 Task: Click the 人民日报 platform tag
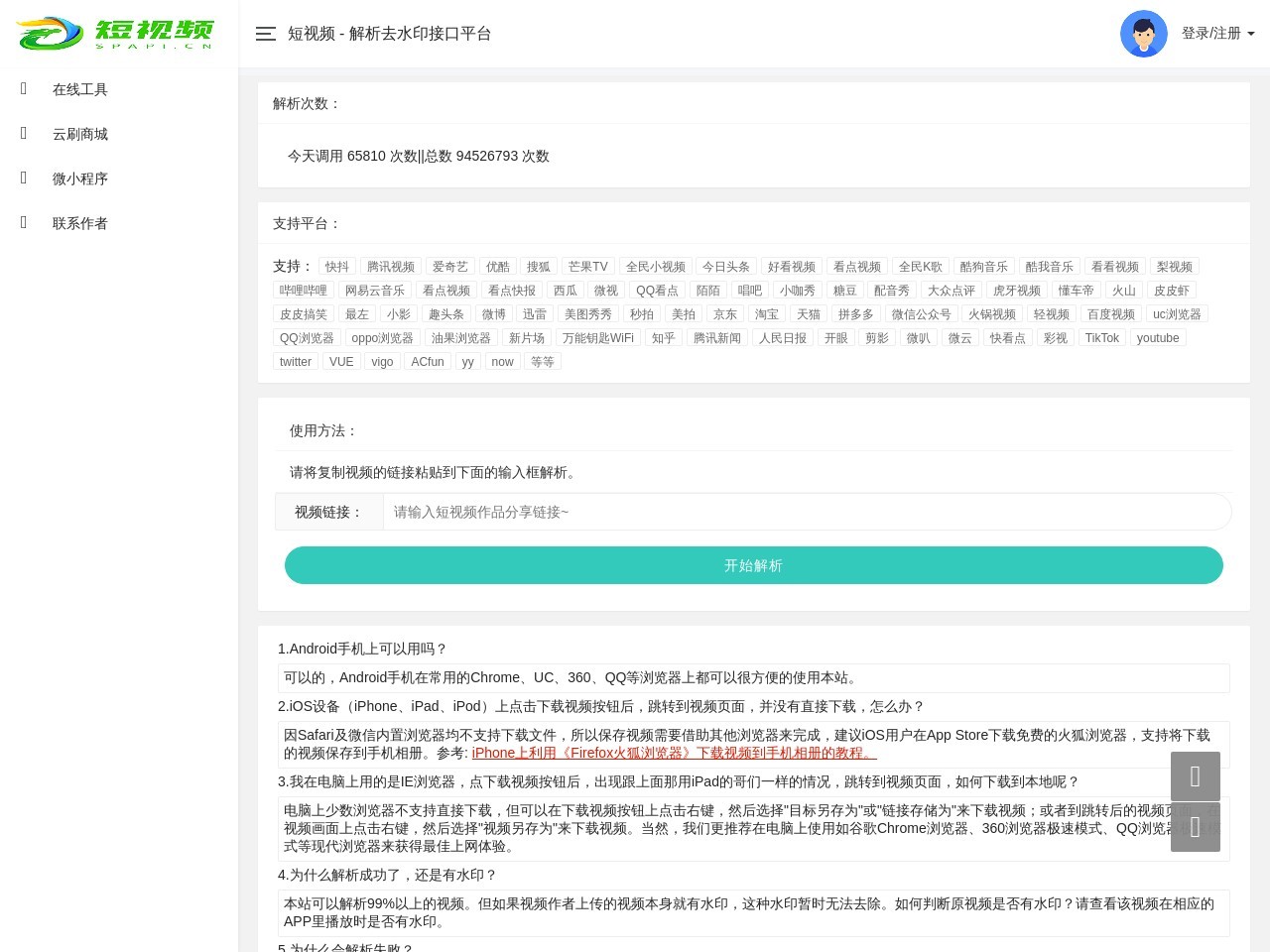click(x=783, y=338)
